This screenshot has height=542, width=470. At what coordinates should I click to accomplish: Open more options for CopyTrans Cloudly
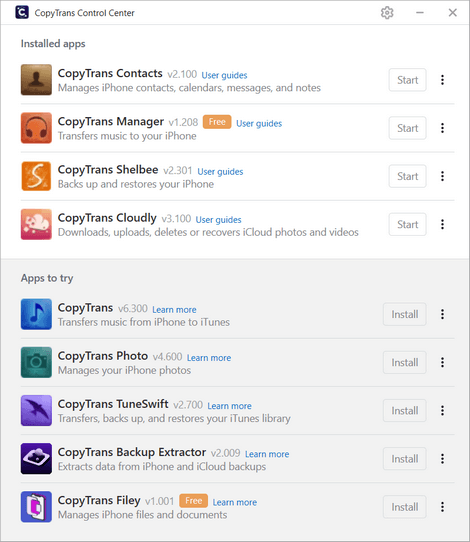point(442,224)
